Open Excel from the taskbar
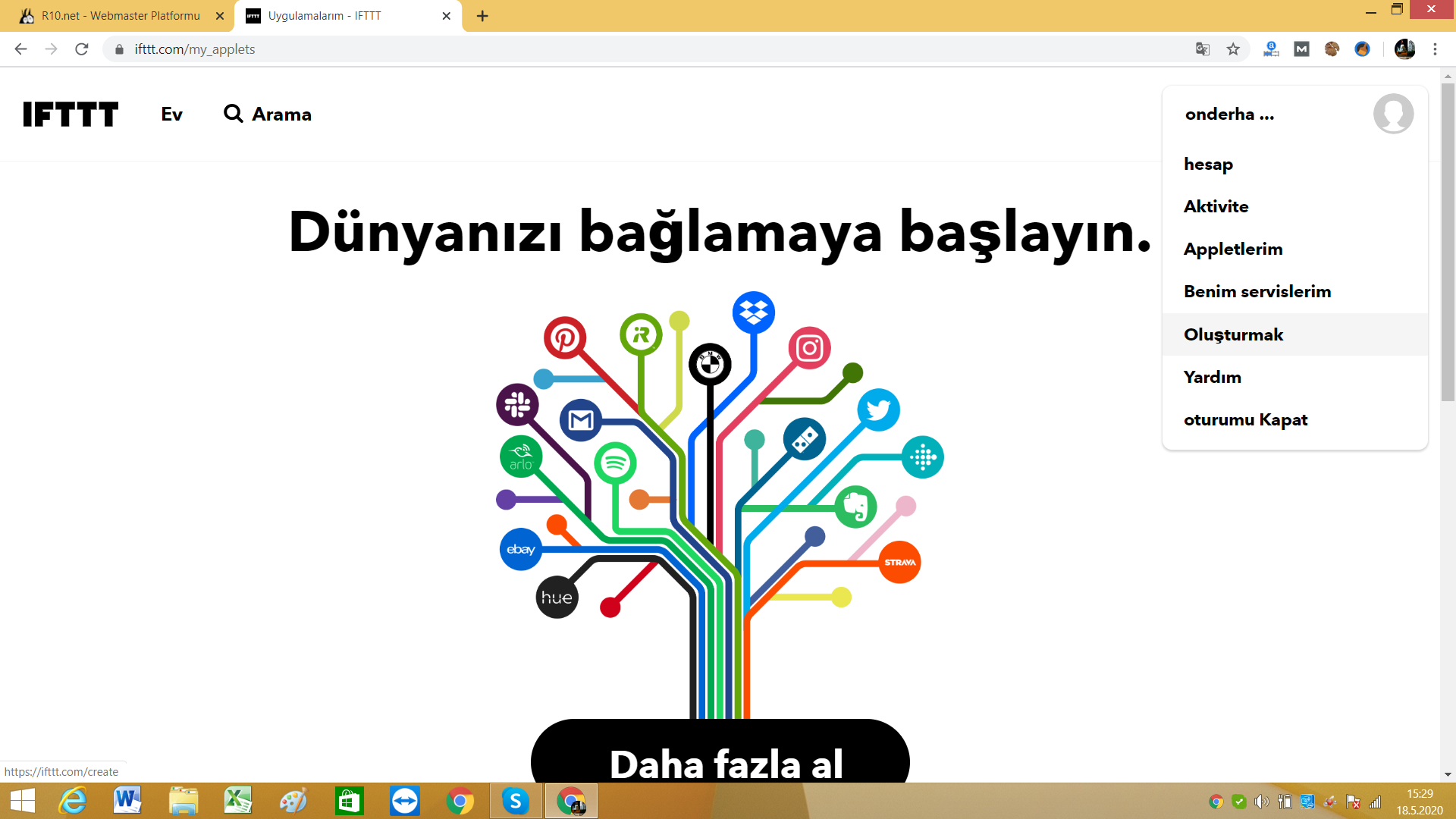 (238, 801)
